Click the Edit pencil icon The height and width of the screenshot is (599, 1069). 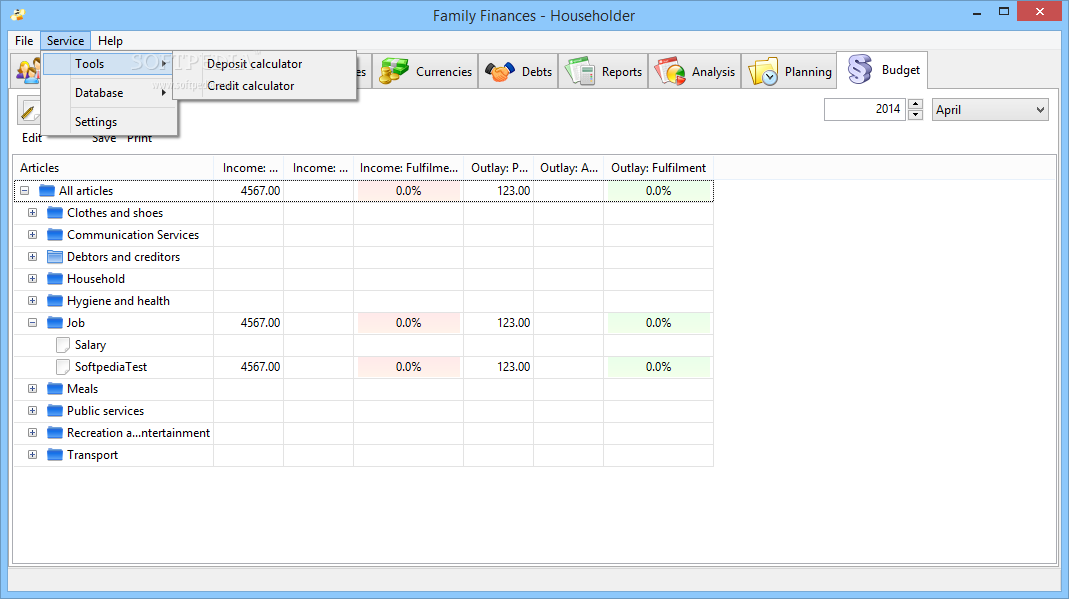pos(29,111)
